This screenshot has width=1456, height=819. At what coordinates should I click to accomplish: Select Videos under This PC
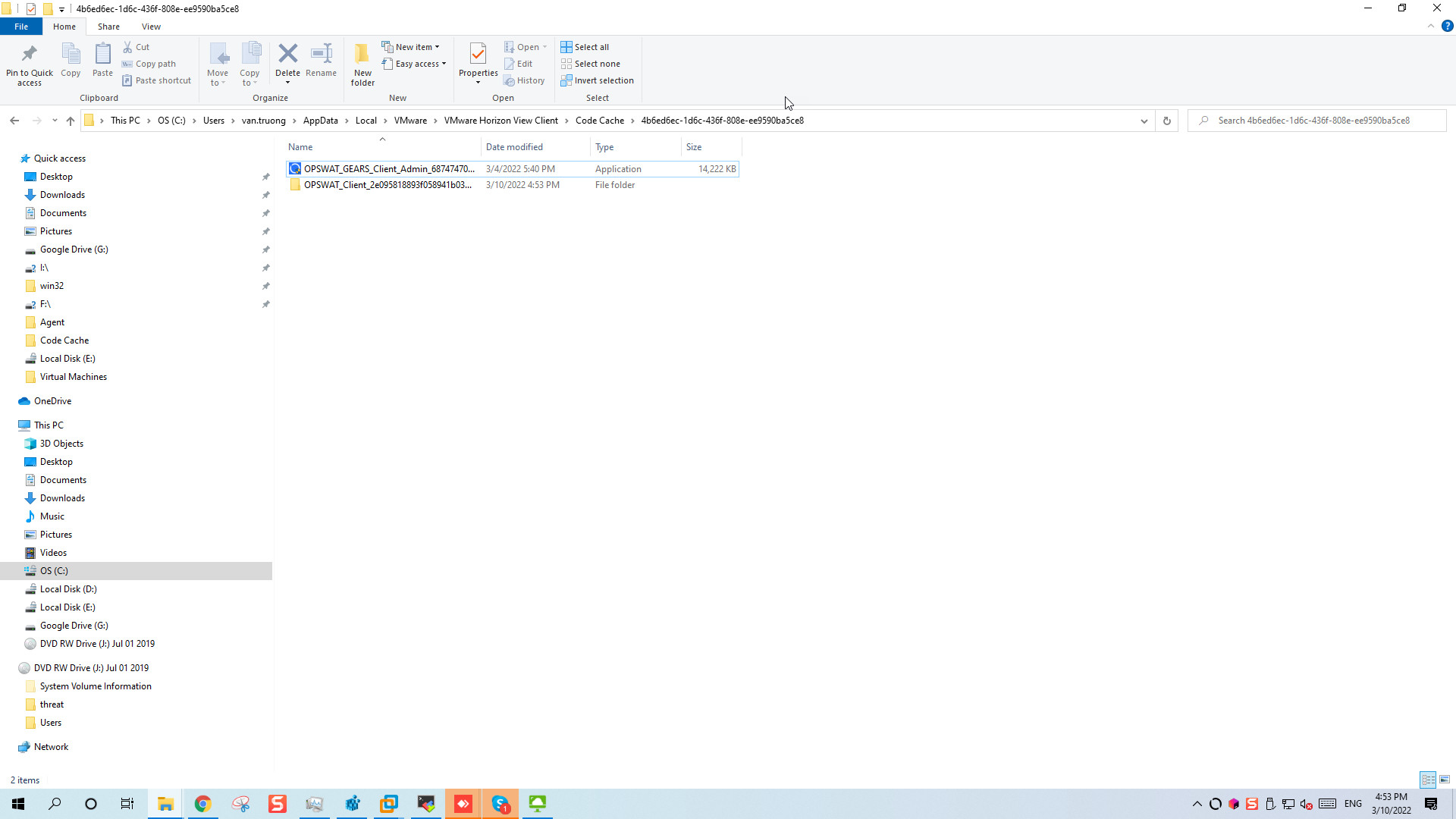pos(53,553)
